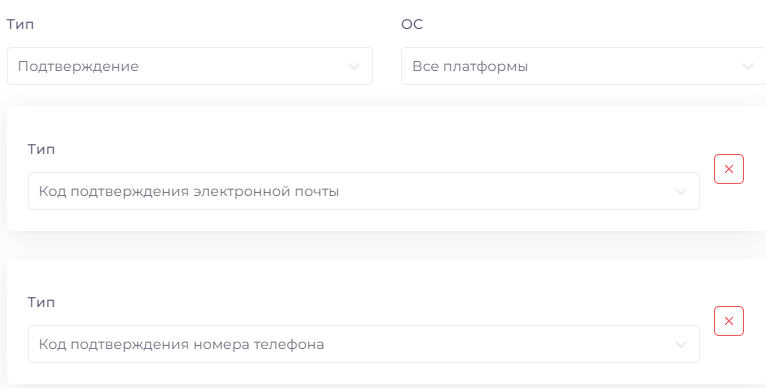Click the topmost Тип label above Подтверждение

pos(20,24)
